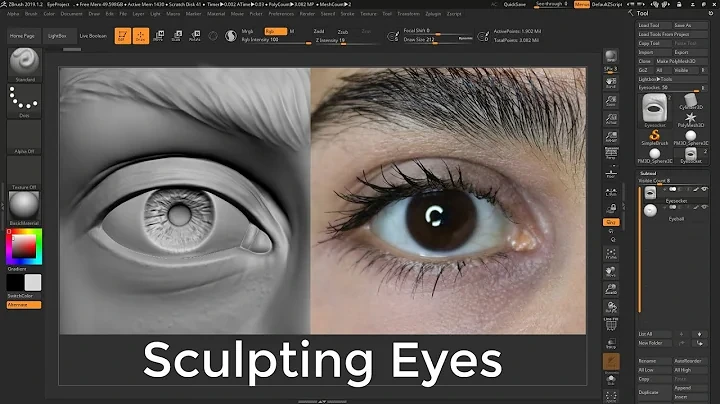
Task: Toggle Line Fill PolyF wireframe display
Action: (611, 324)
